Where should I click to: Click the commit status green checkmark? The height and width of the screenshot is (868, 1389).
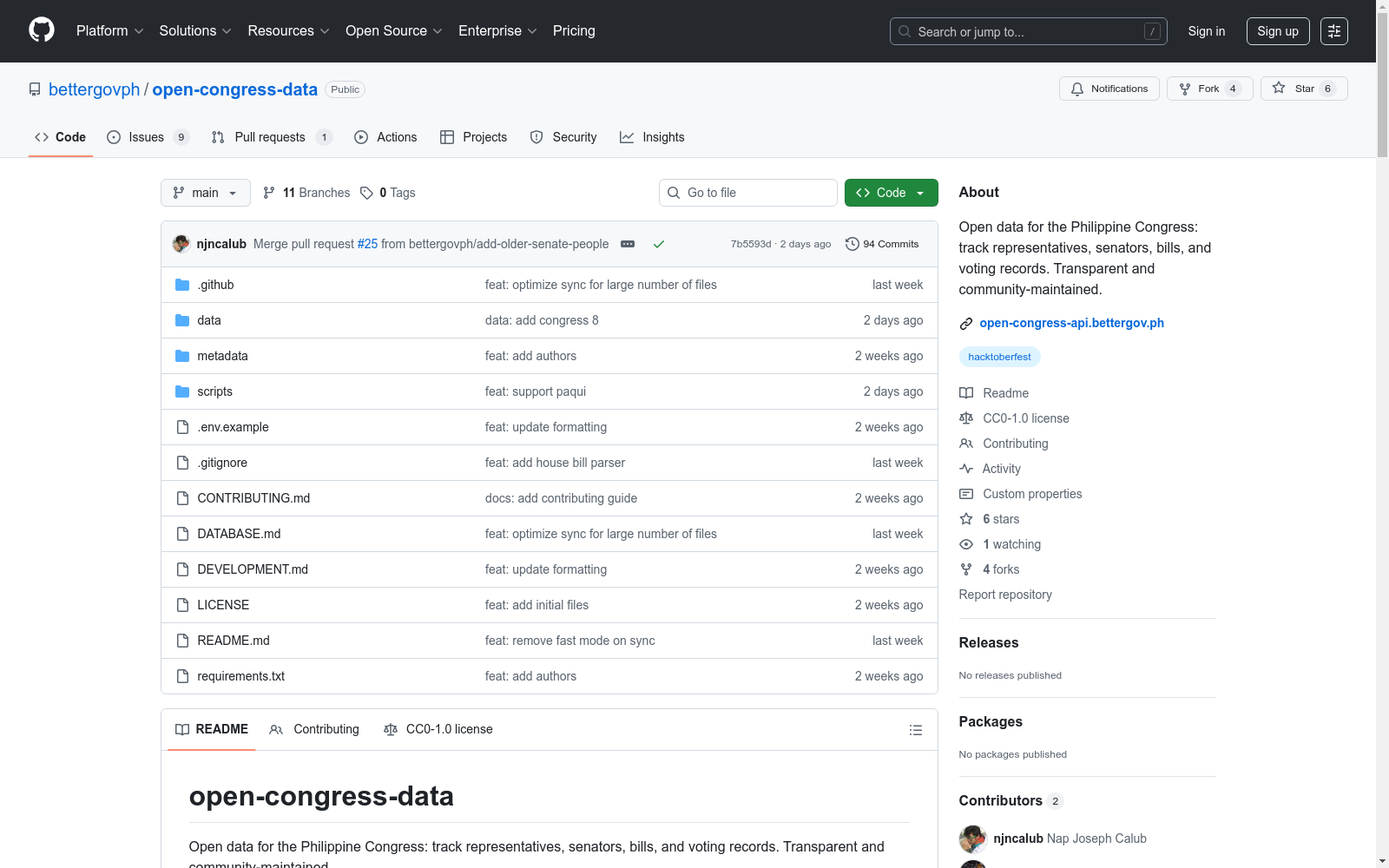(x=659, y=244)
